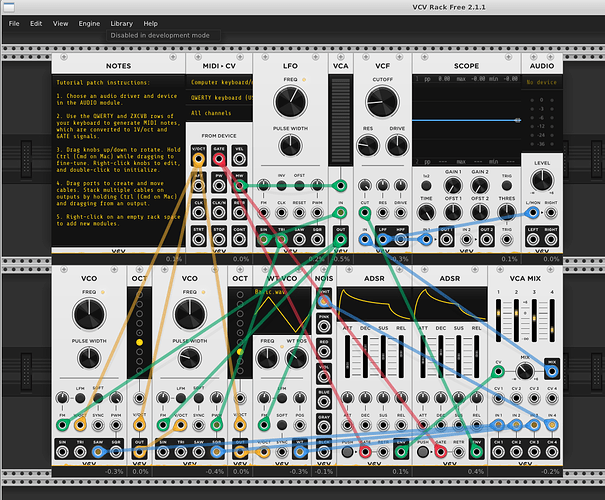This screenshot has height=500, width=605.
Task: Click the VCF CUTOFF knob
Action: pyautogui.click(x=382, y=102)
